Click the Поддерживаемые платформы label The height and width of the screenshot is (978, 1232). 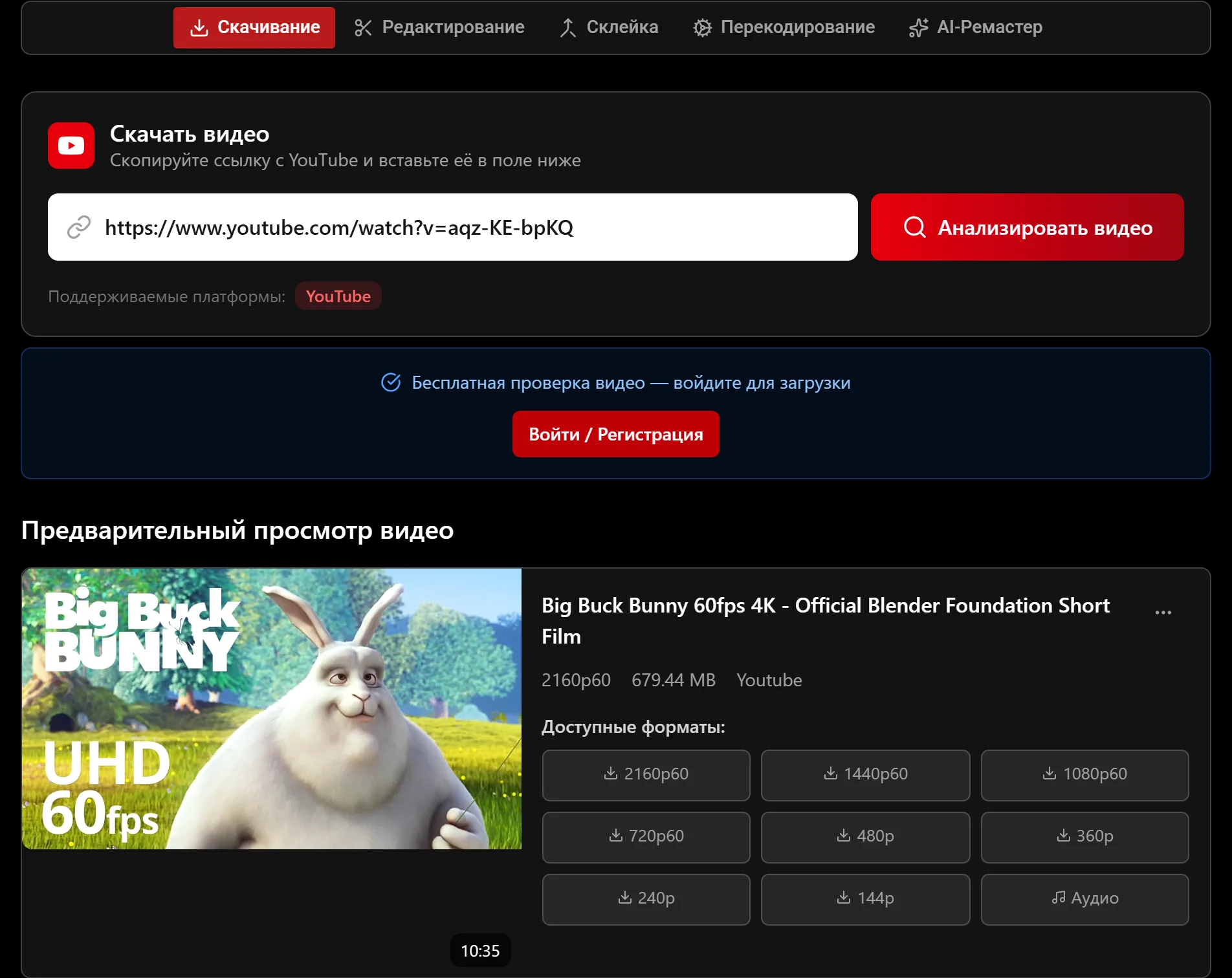[167, 297]
